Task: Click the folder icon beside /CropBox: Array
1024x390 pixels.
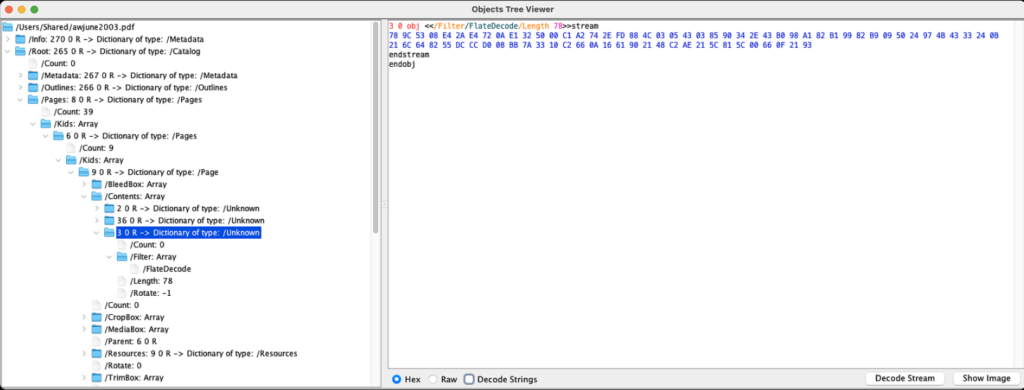Action: pyautogui.click(x=97, y=317)
